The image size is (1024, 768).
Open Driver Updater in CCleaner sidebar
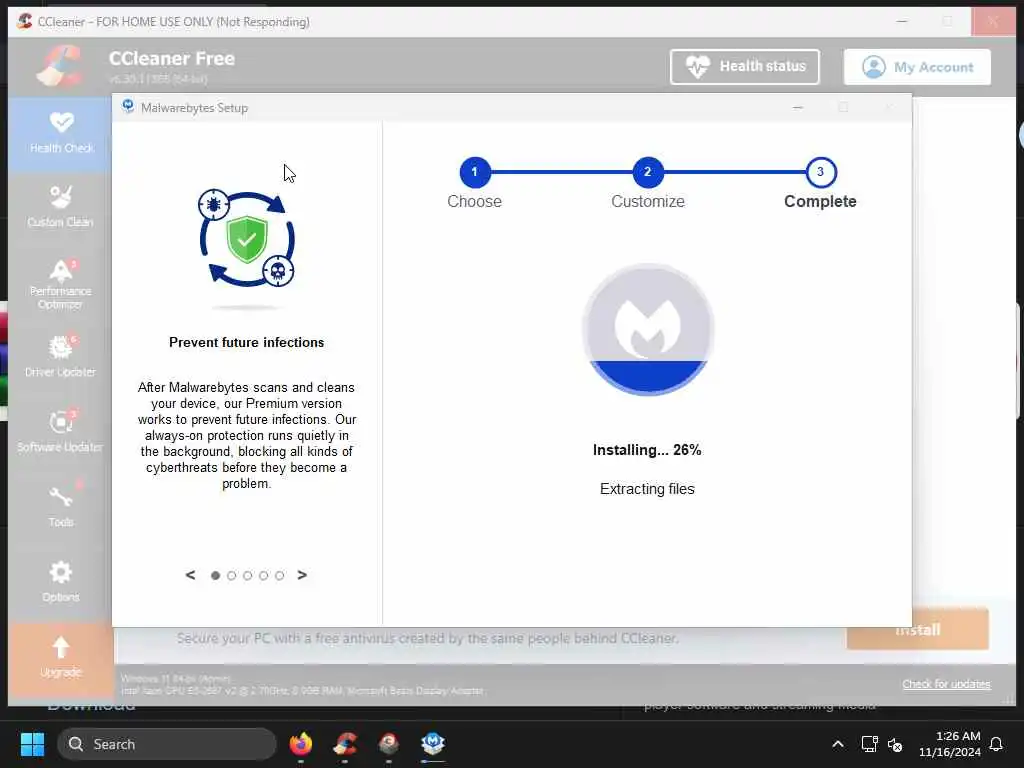61,357
